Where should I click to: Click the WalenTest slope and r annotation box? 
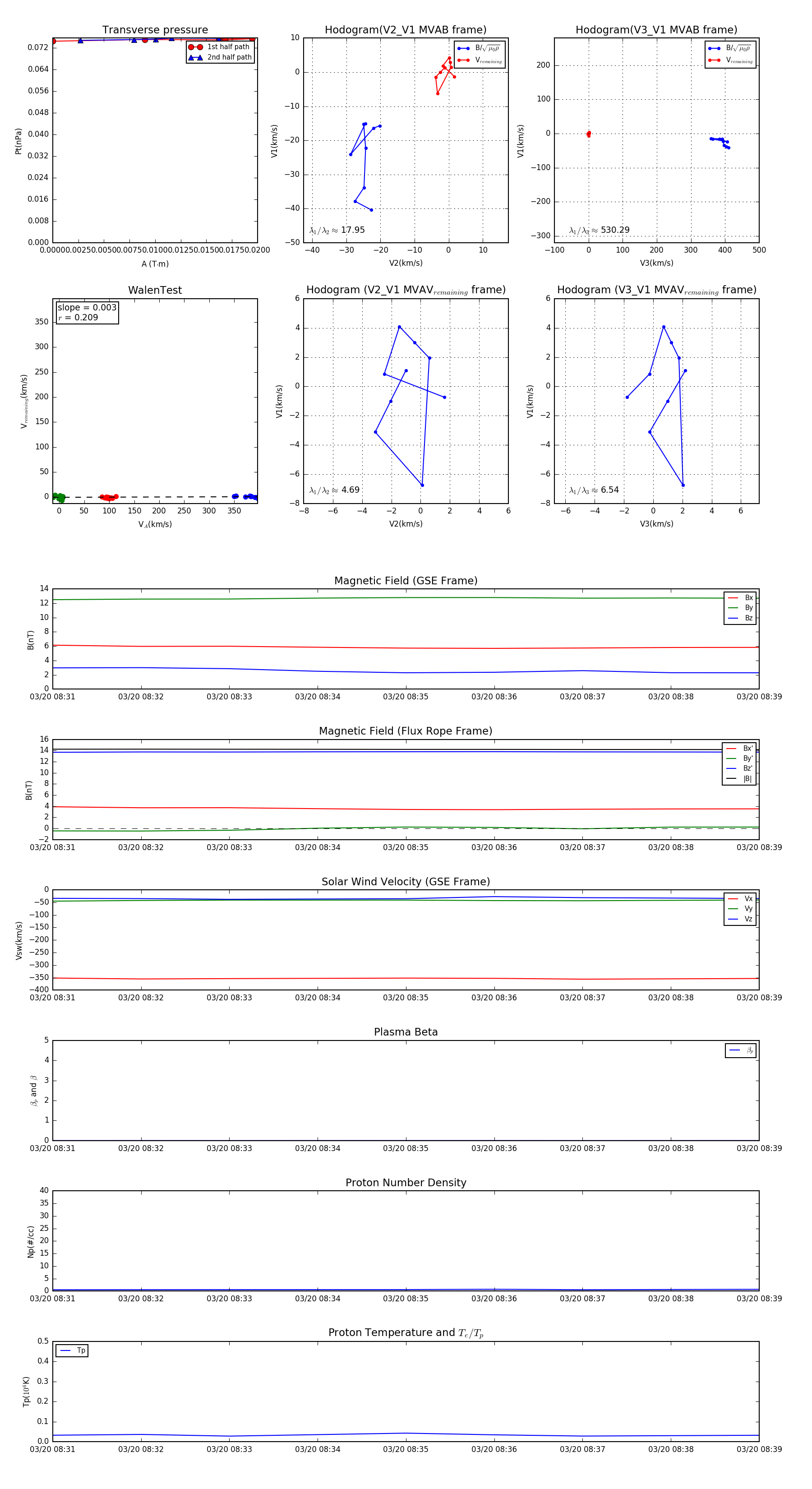point(87,313)
